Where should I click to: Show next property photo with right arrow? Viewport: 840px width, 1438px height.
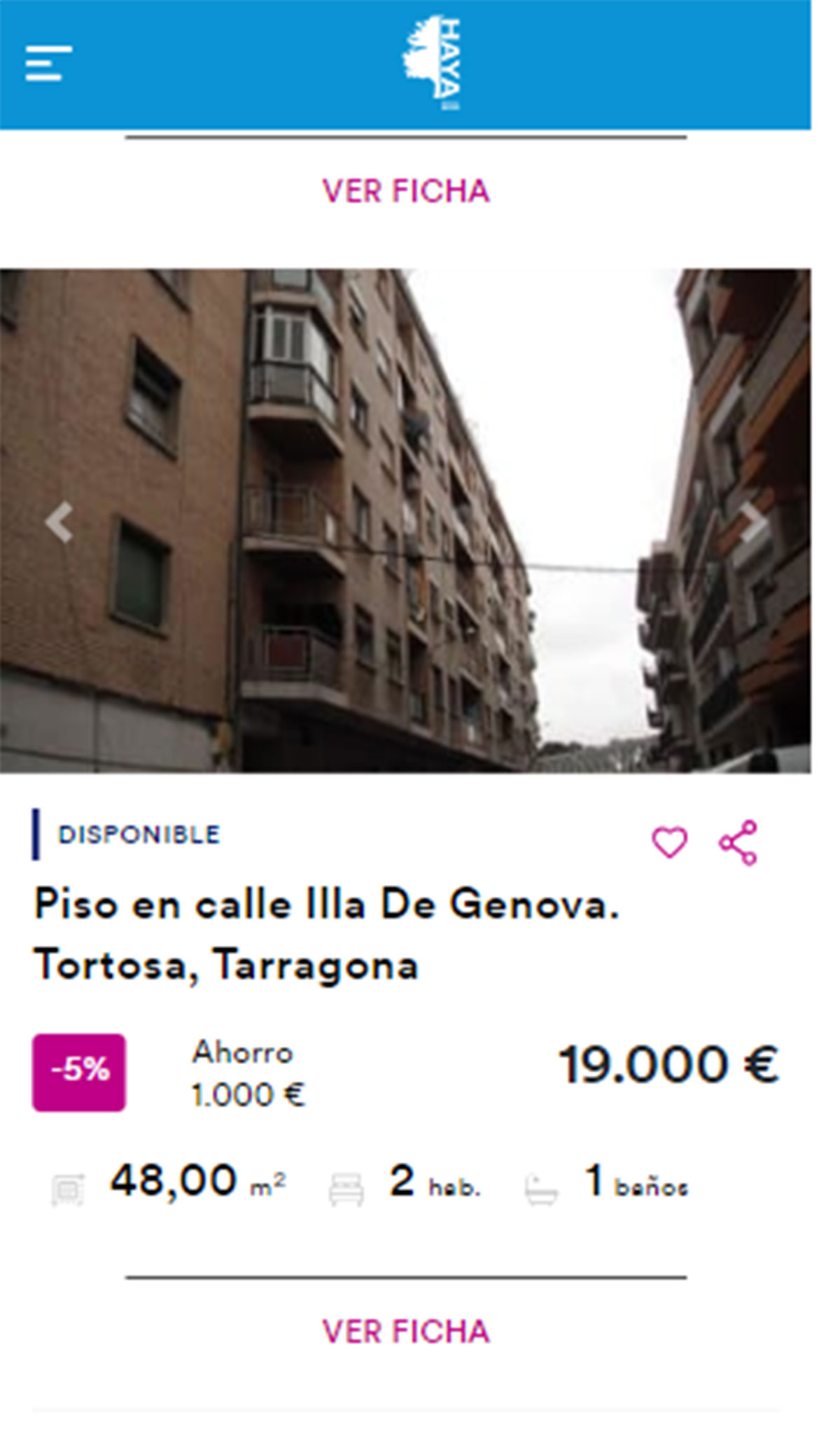754,522
